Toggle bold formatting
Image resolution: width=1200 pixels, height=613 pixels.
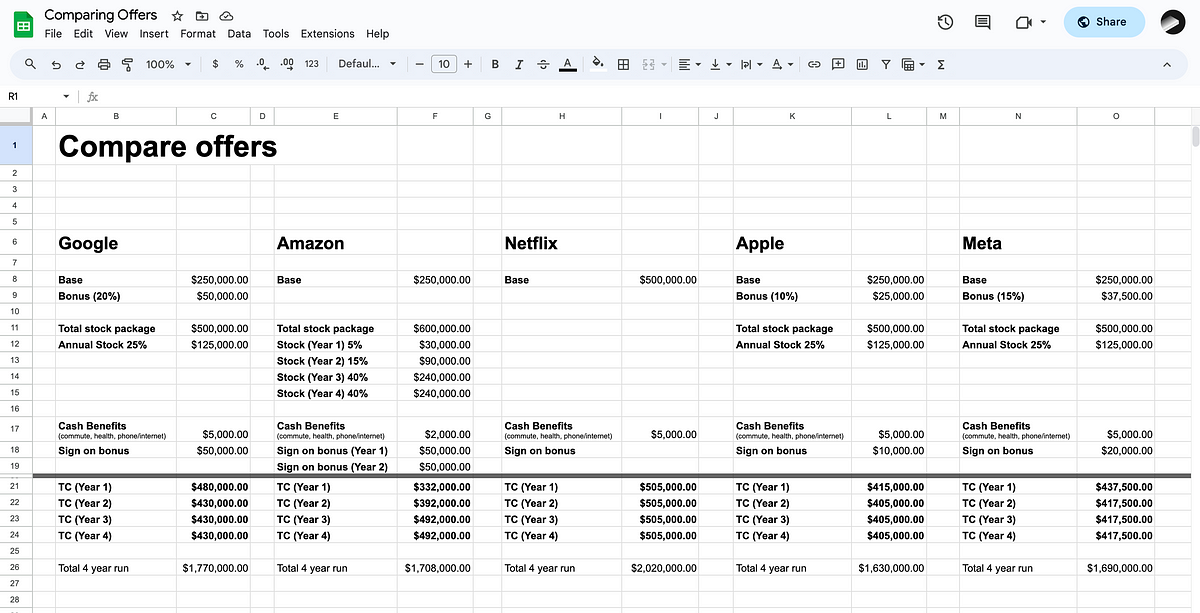[x=495, y=64]
